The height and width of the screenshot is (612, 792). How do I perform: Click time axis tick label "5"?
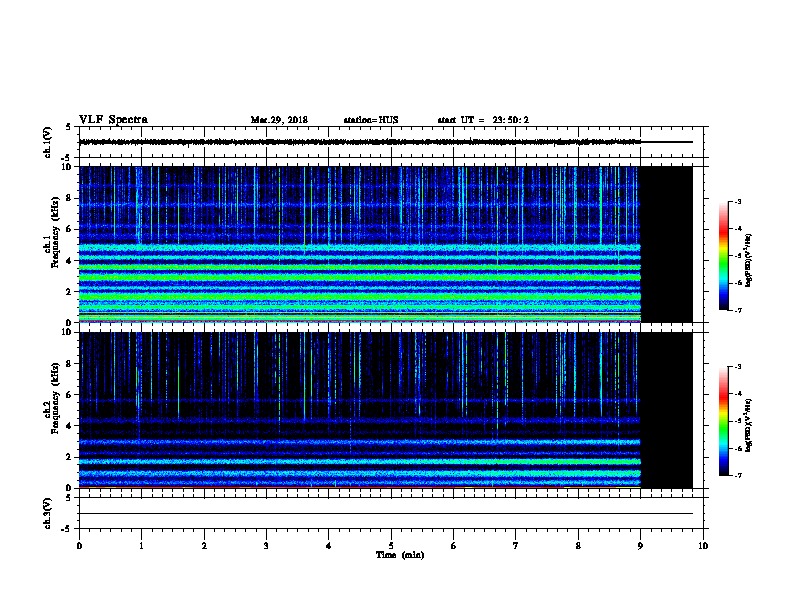391,546
